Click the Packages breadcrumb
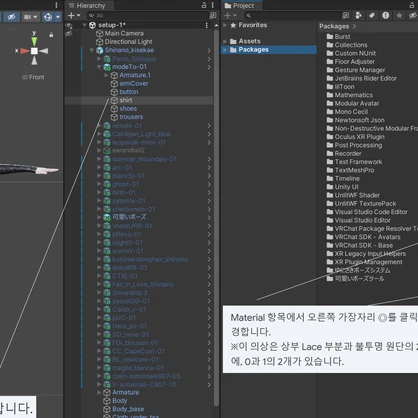 (x=334, y=26)
